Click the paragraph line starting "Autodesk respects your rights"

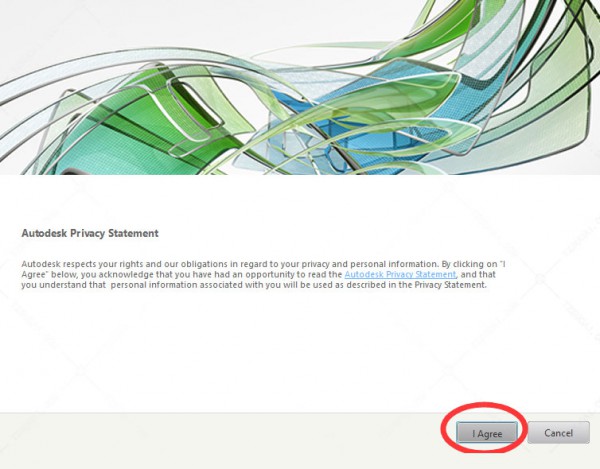point(264,264)
